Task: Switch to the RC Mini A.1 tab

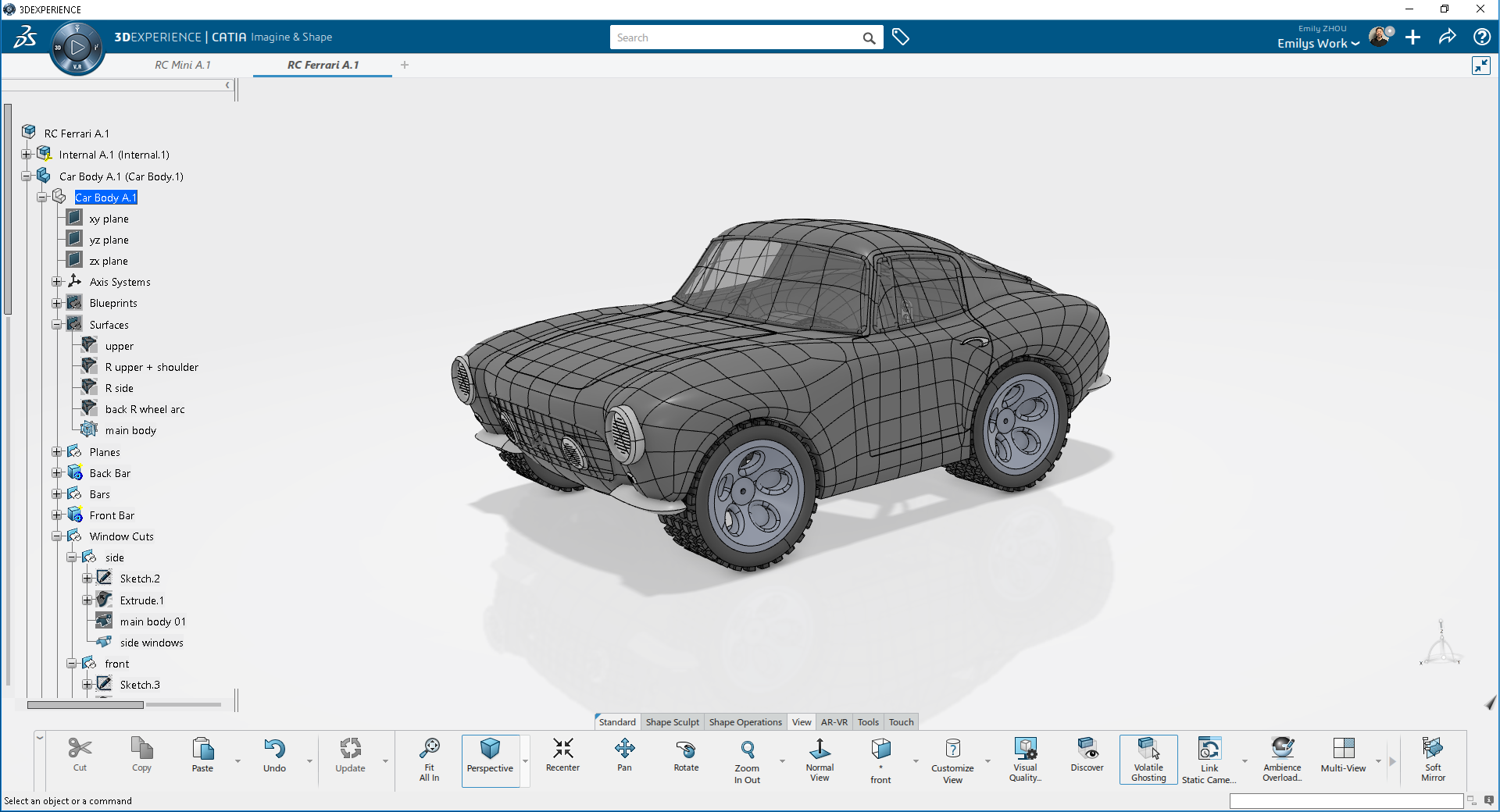Action: tap(183, 65)
